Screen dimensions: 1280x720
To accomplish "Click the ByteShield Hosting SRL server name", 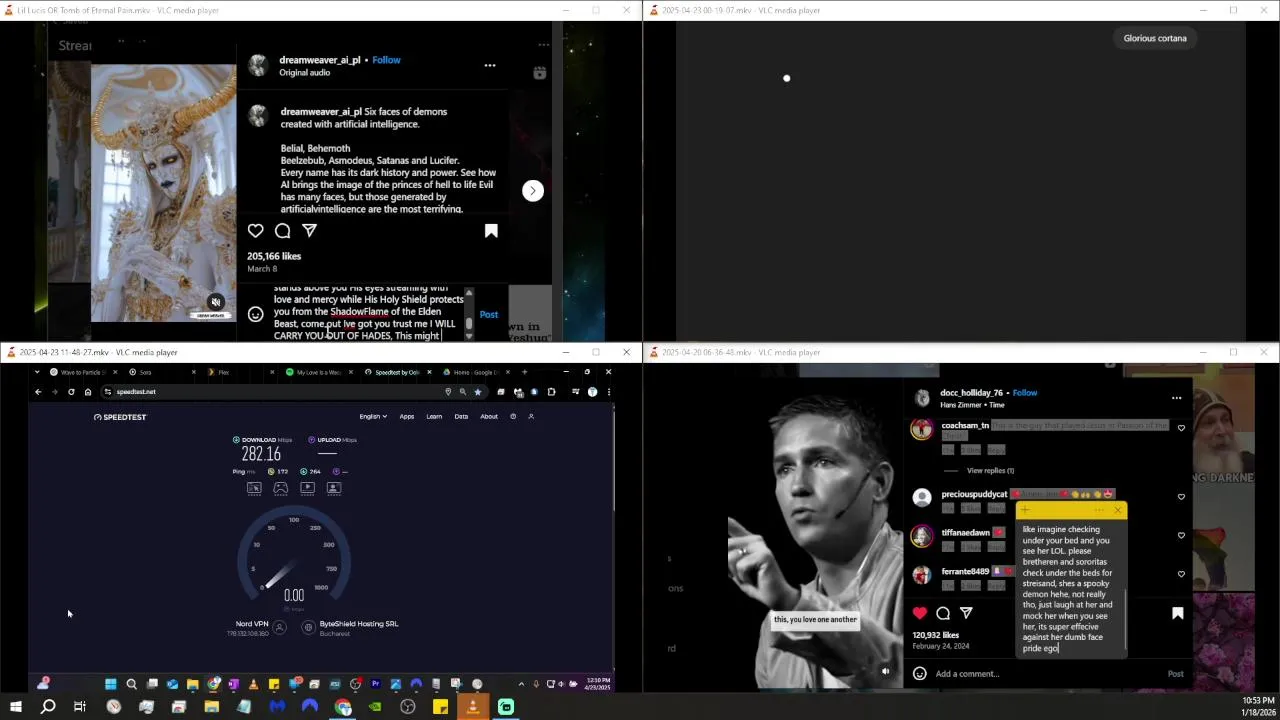I will [359, 623].
